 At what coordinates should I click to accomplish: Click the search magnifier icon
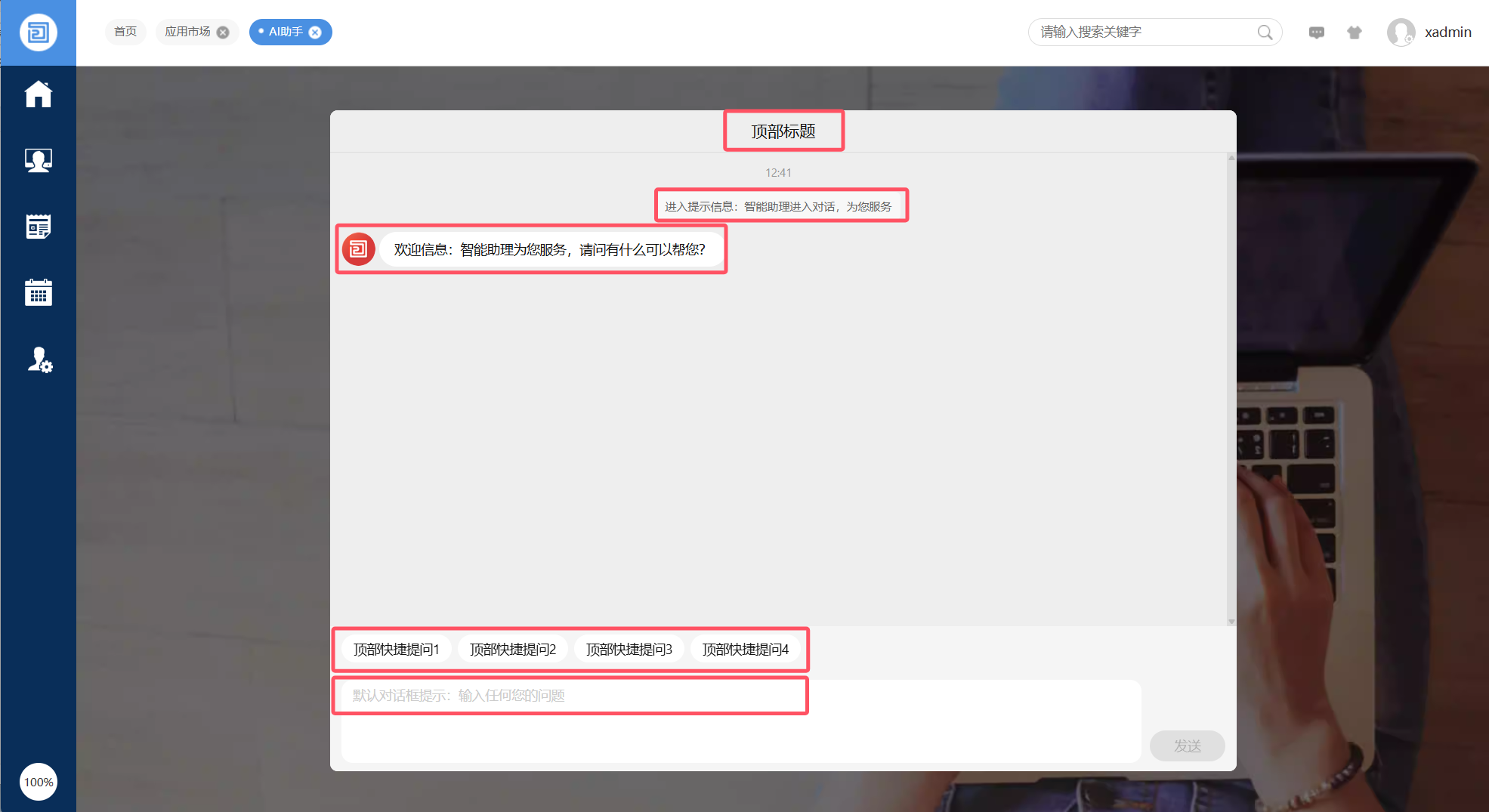point(1265,32)
